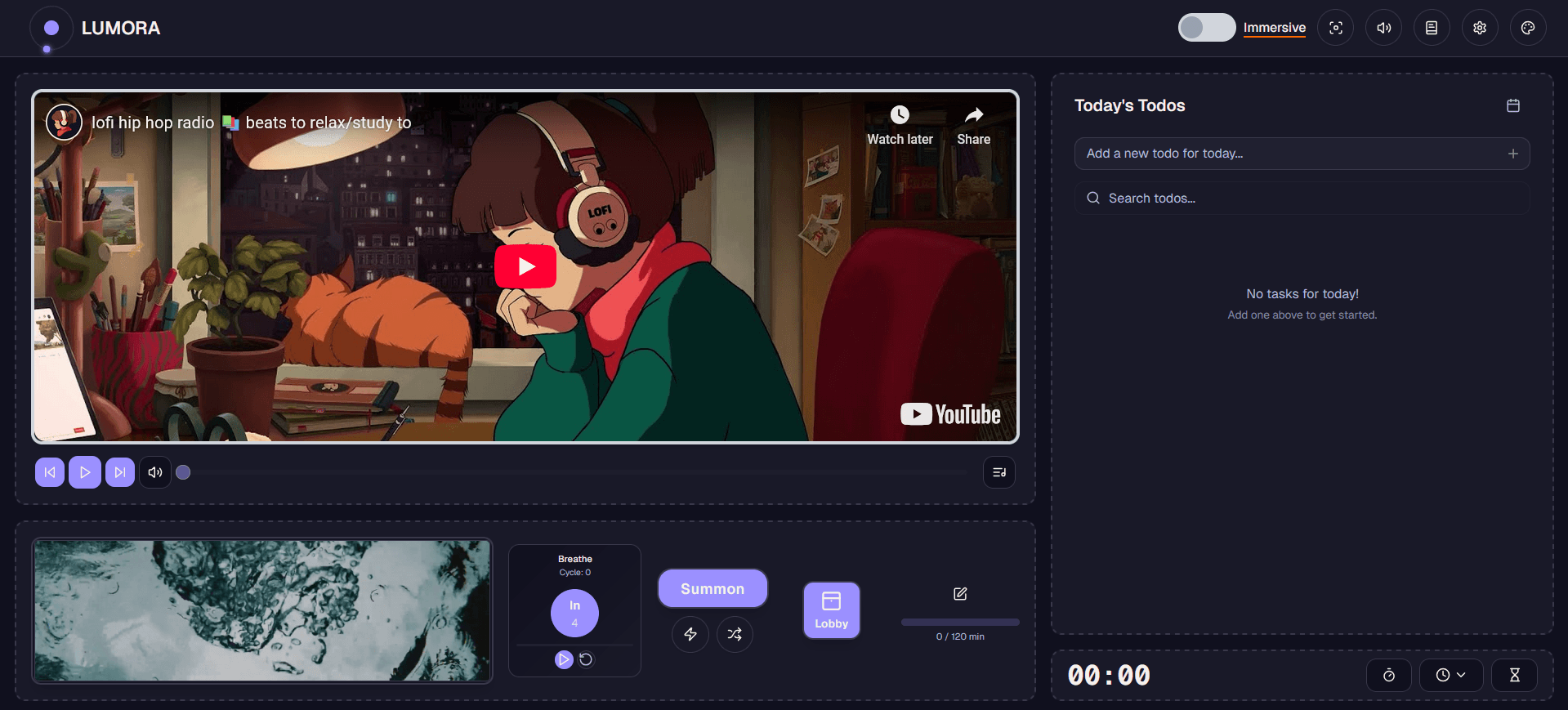1568x710 pixels.
Task: Click the LUMORA brand name
Action: (121, 28)
